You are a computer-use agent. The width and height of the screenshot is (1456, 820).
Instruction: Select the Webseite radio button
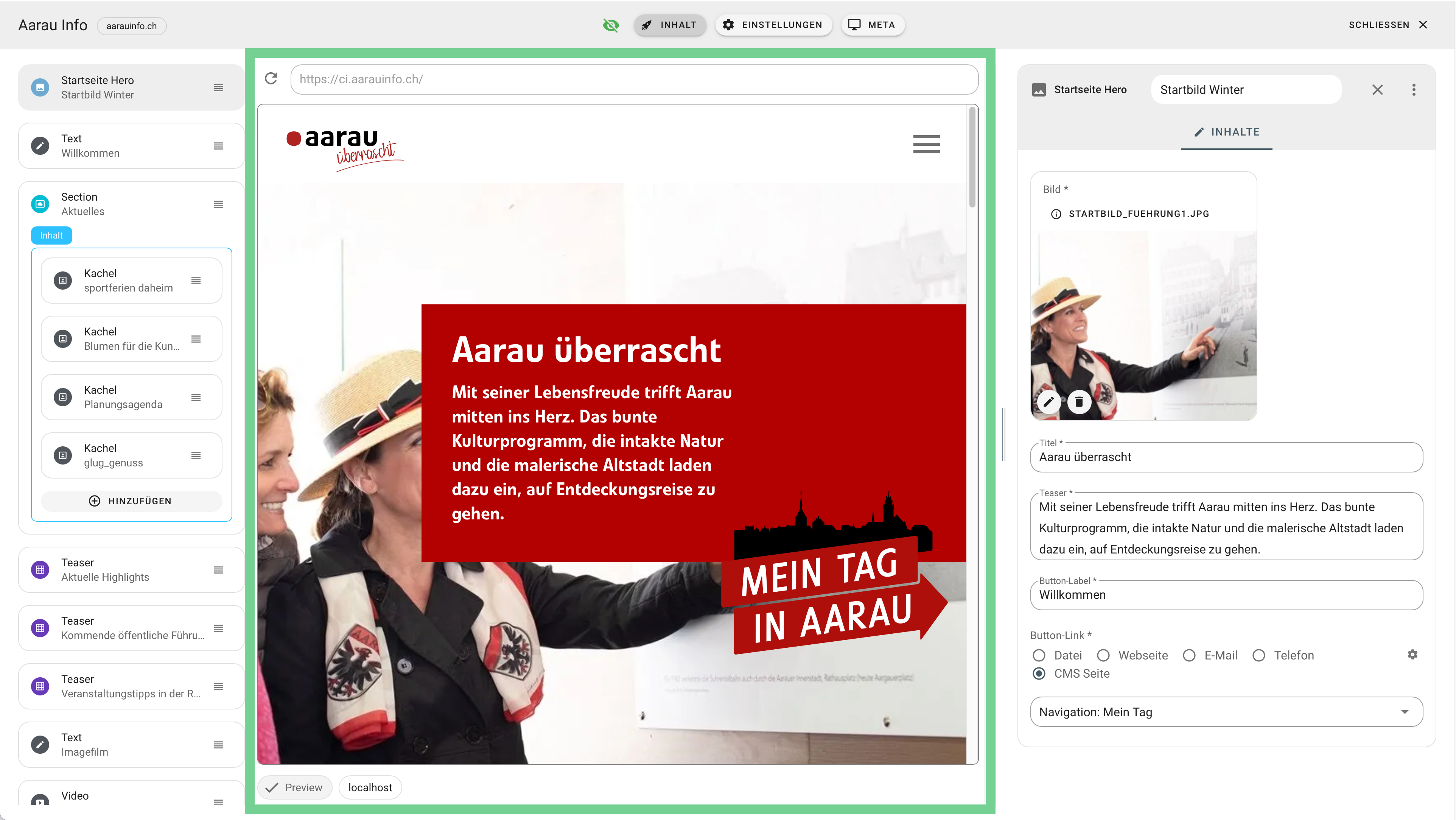pos(1103,655)
